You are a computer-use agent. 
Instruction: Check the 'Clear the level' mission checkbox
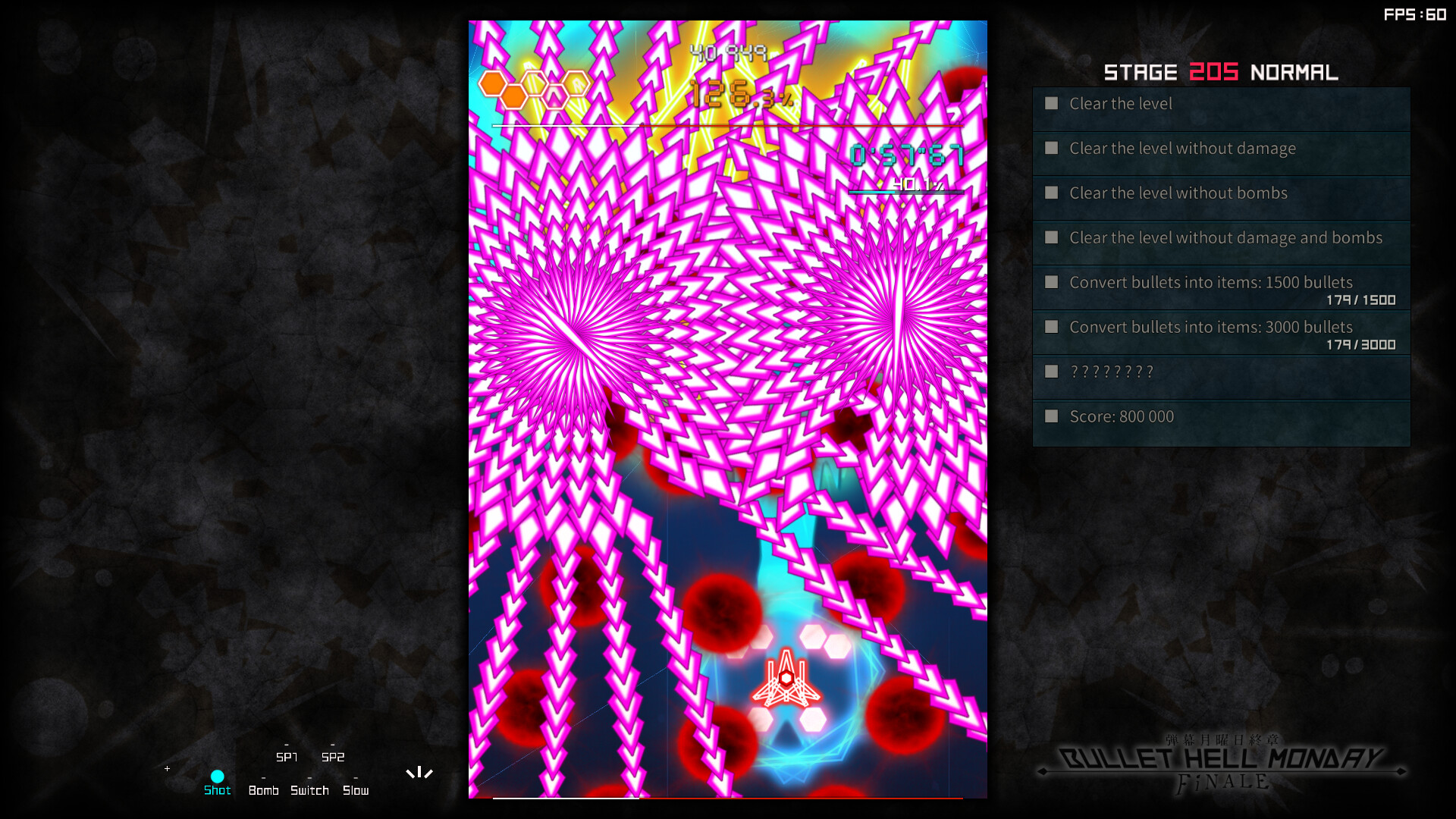pos(1051,104)
